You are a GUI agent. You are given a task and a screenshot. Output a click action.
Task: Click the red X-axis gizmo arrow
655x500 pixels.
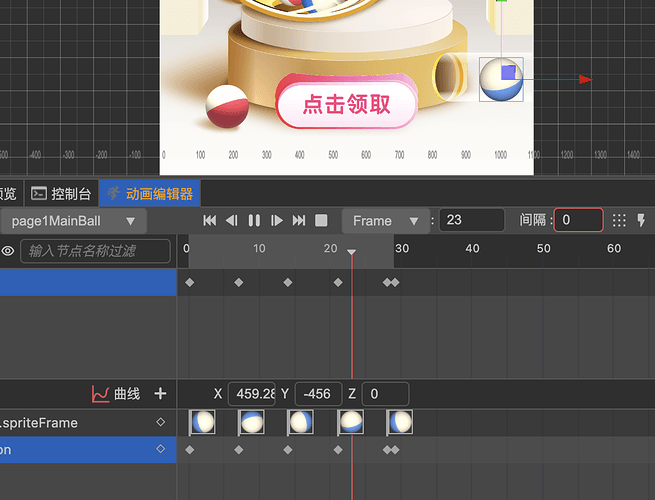pyautogui.click(x=586, y=79)
